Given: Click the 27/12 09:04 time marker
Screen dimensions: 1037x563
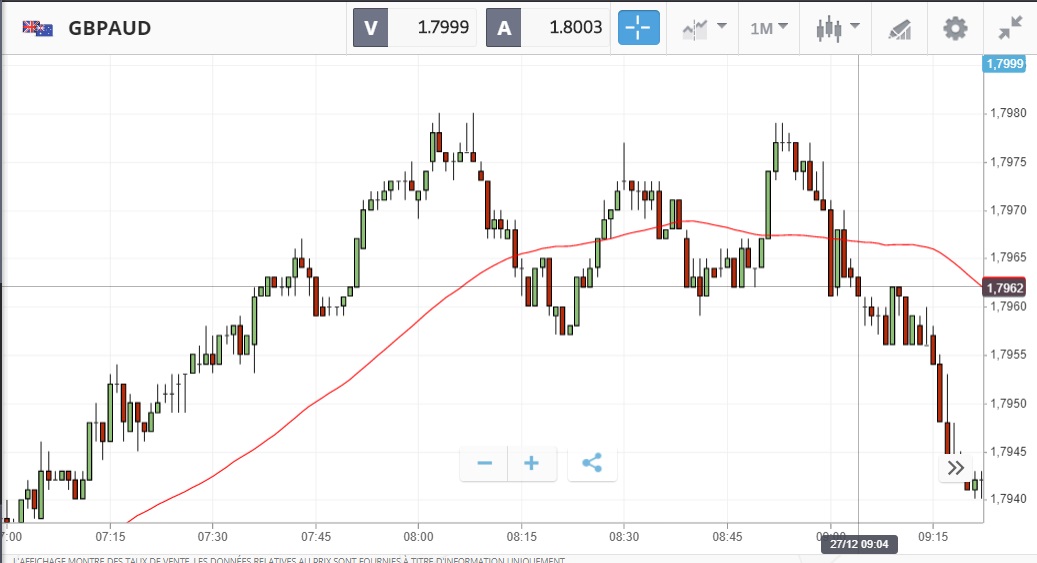Looking at the screenshot, I should coord(858,545).
